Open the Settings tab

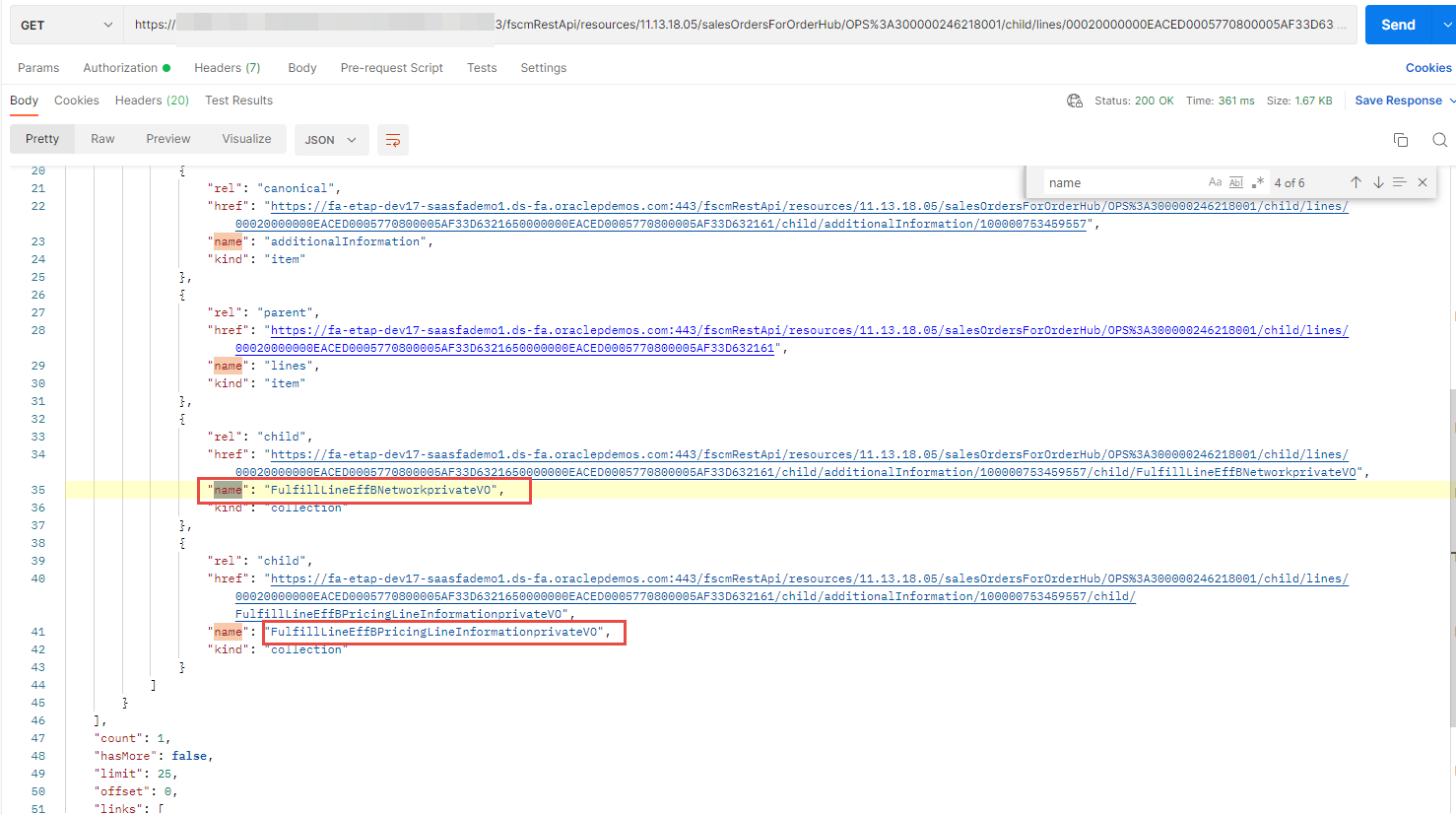tap(544, 68)
